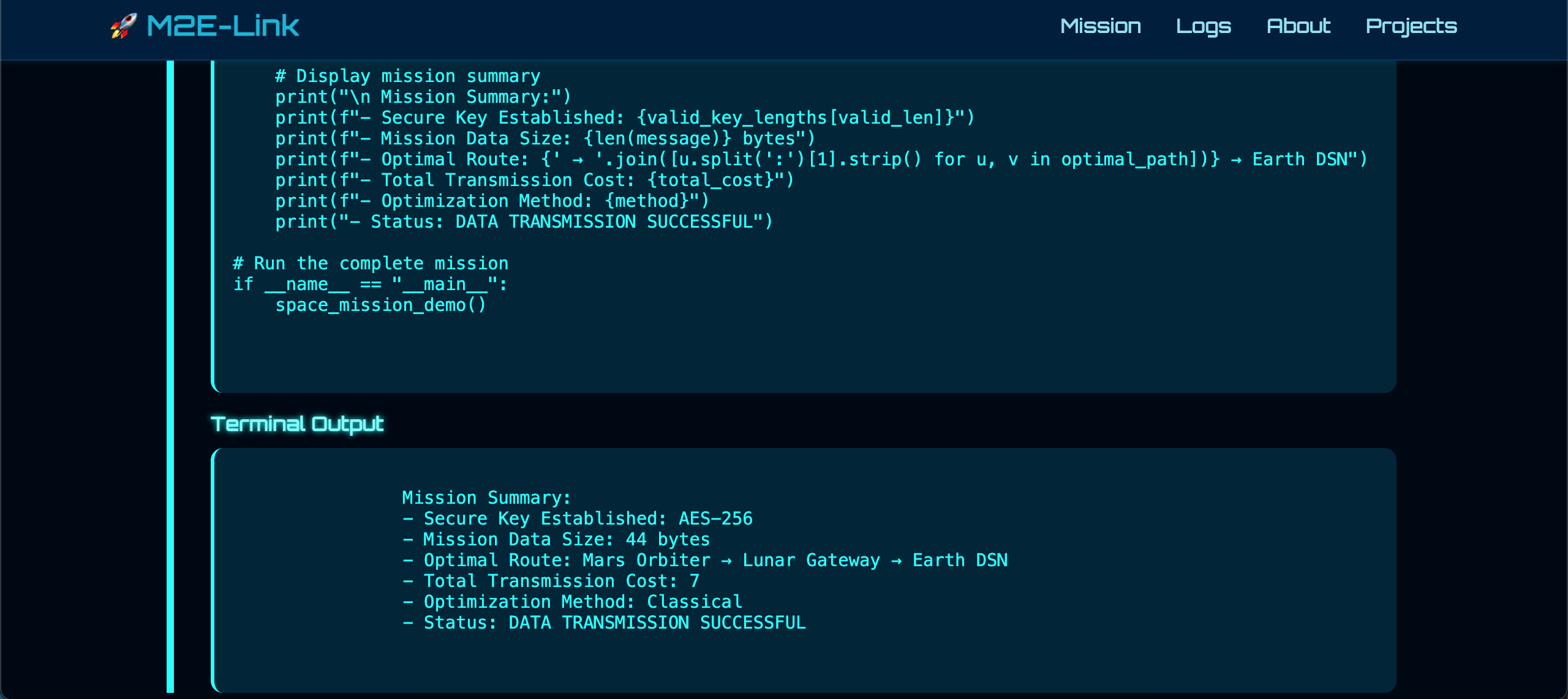Click the 'Optimization Method: Classical' line
This screenshot has height=699, width=1568.
[x=571, y=602]
